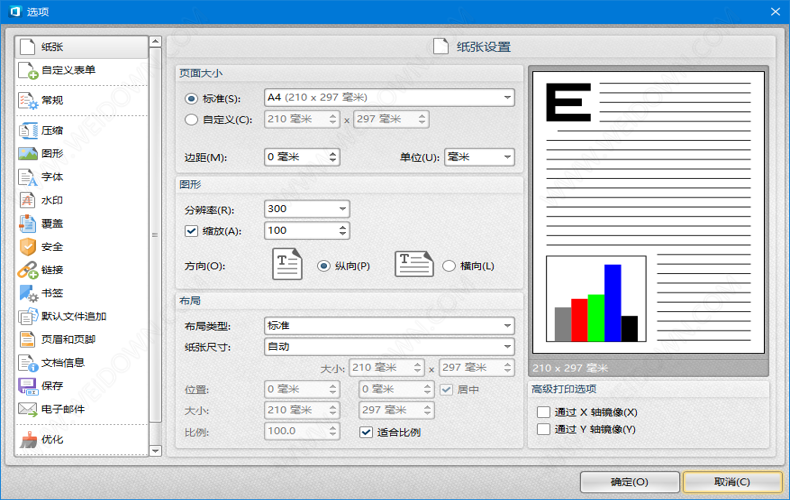790x500 pixels.
Task: Click sidebar scrollbar down arrow
Action: click(155, 451)
